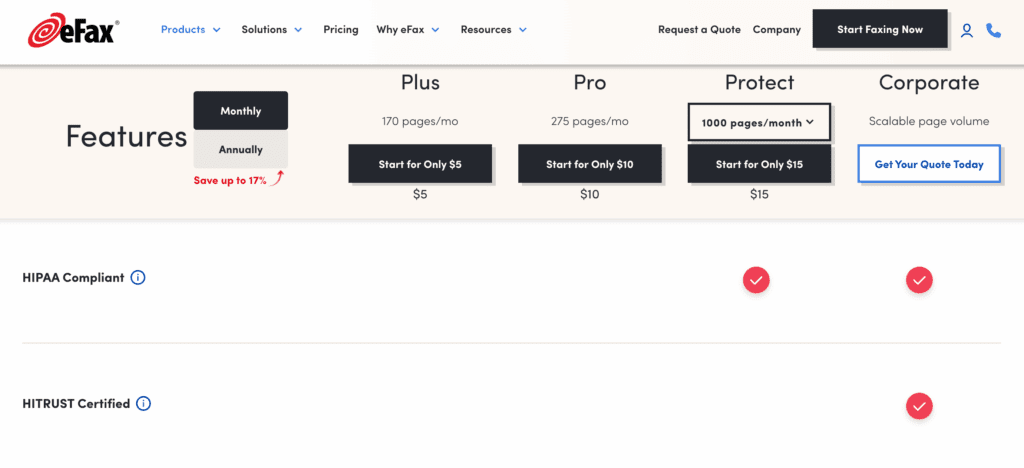Expand the Solutions dropdown

(x=271, y=30)
